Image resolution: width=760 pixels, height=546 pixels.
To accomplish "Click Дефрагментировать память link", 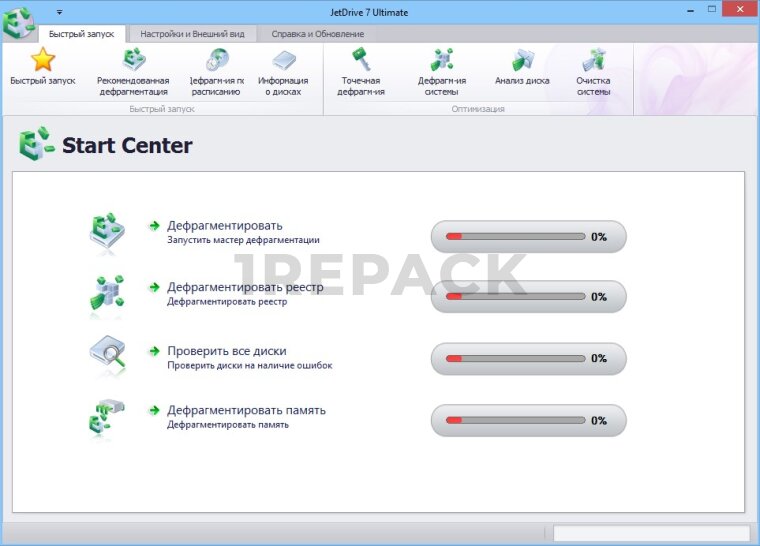I will [246, 410].
